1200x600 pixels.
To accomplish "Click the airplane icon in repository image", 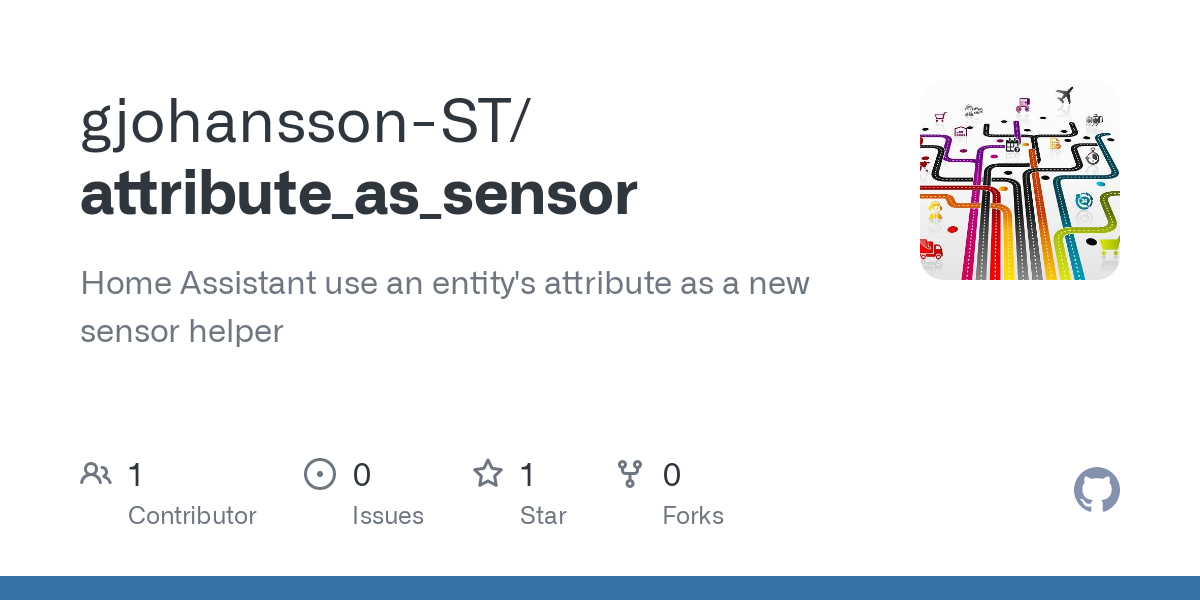I will click(x=1064, y=97).
